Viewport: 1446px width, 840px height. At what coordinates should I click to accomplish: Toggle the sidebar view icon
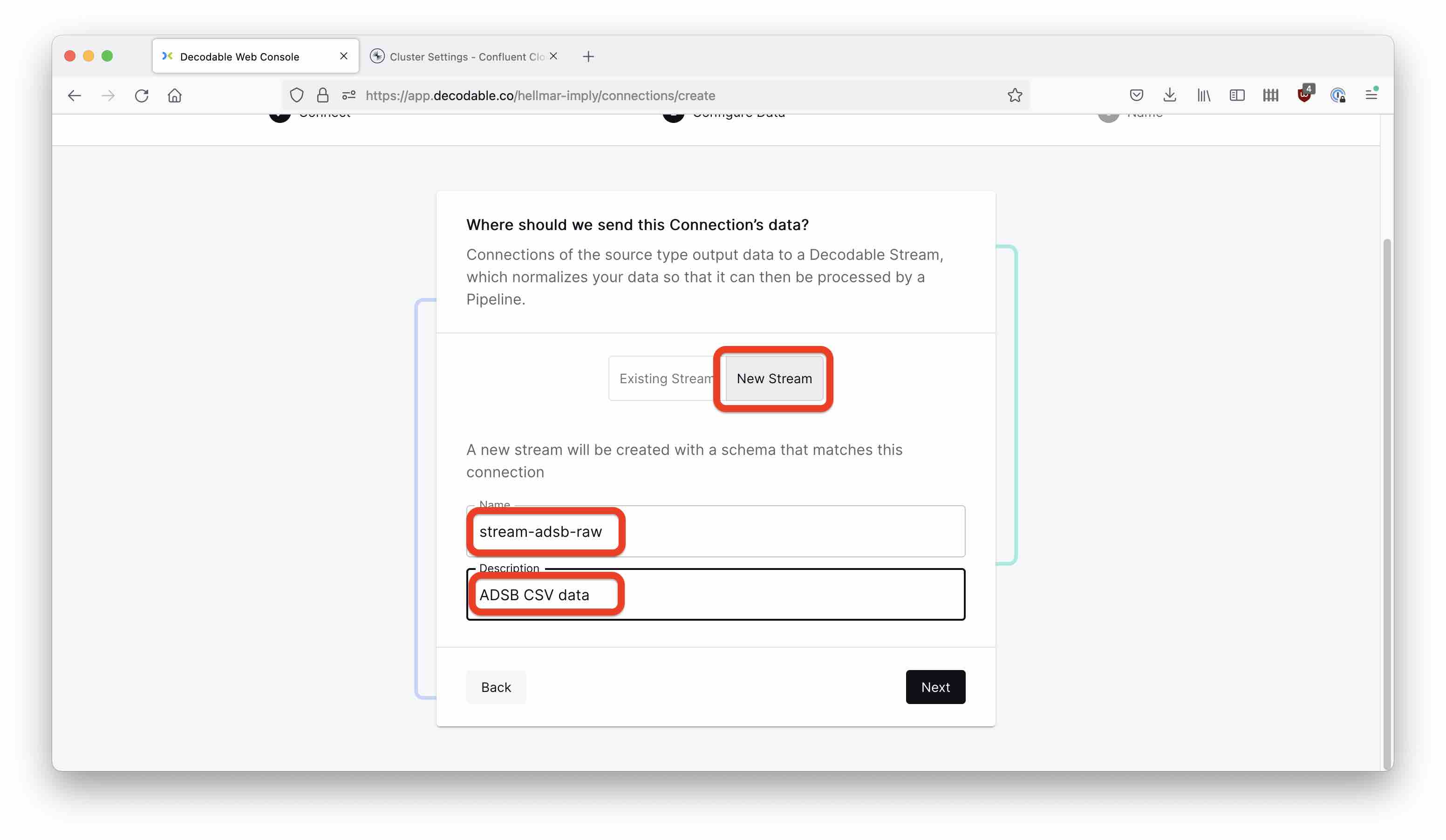pyautogui.click(x=1236, y=96)
